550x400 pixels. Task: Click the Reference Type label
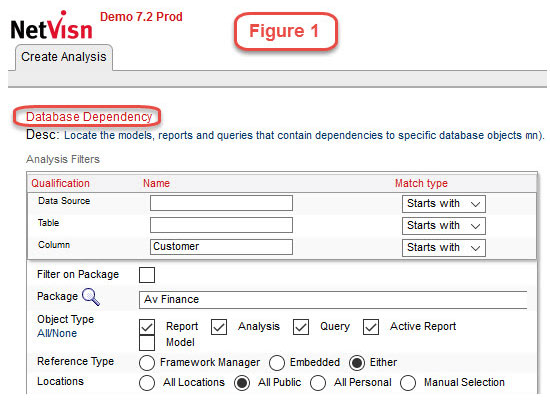[75, 361]
